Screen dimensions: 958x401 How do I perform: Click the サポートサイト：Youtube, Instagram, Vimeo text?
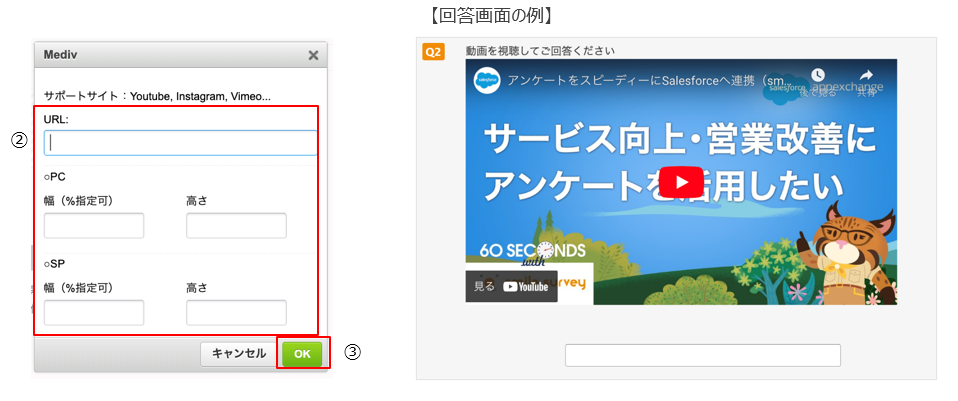point(157,97)
